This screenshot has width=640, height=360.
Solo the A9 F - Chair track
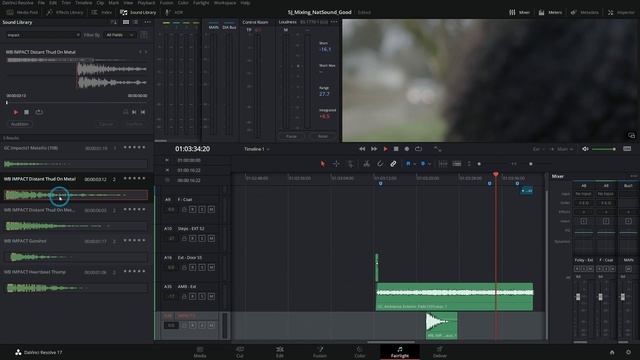[202, 209]
